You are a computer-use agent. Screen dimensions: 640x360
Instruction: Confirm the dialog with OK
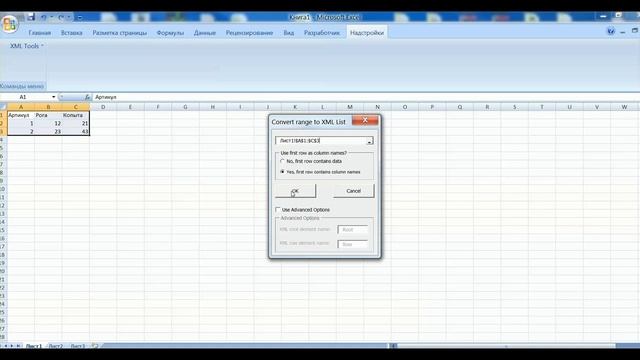[x=296, y=191]
